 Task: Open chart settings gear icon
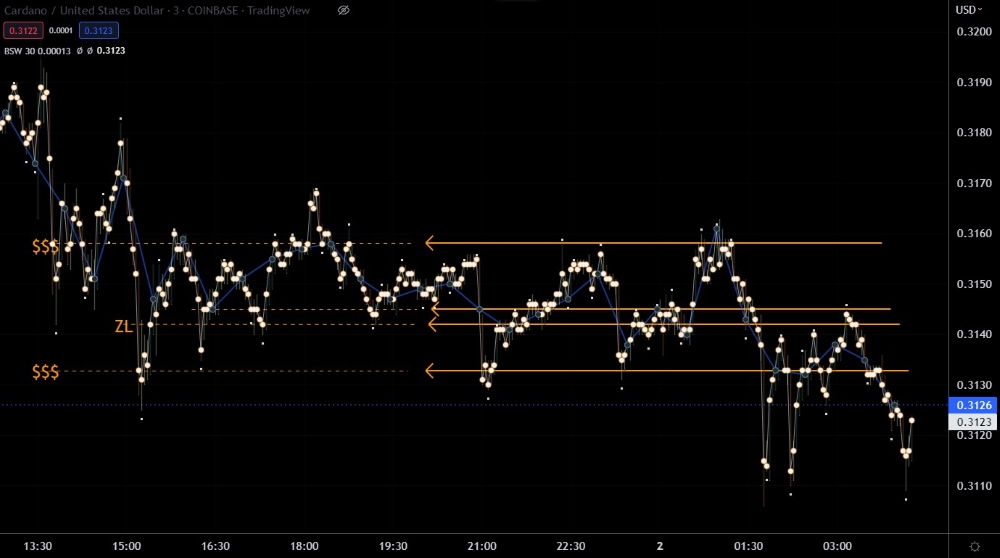(974, 547)
